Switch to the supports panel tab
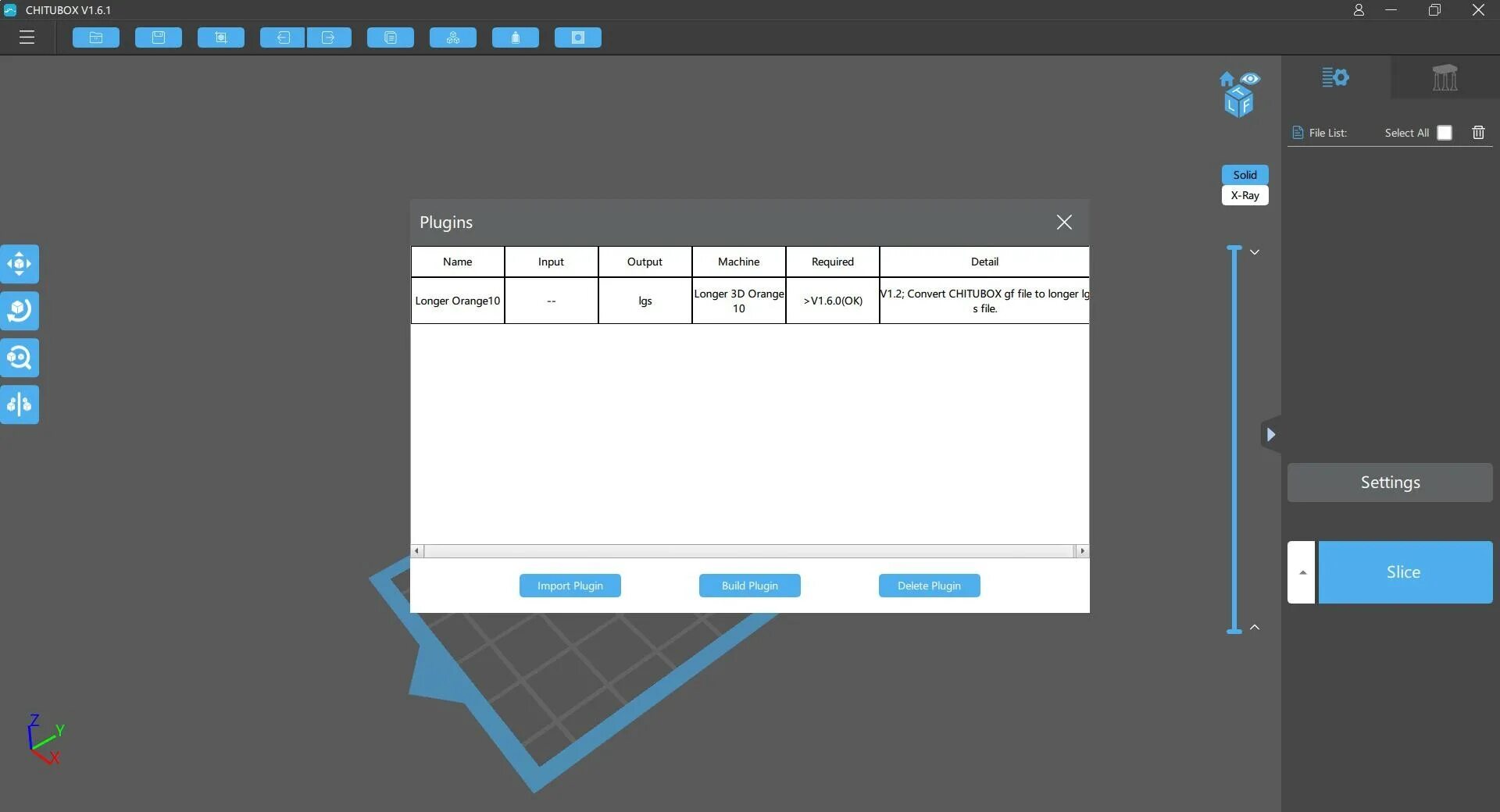The width and height of the screenshot is (1500, 812). pyautogui.click(x=1445, y=77)
